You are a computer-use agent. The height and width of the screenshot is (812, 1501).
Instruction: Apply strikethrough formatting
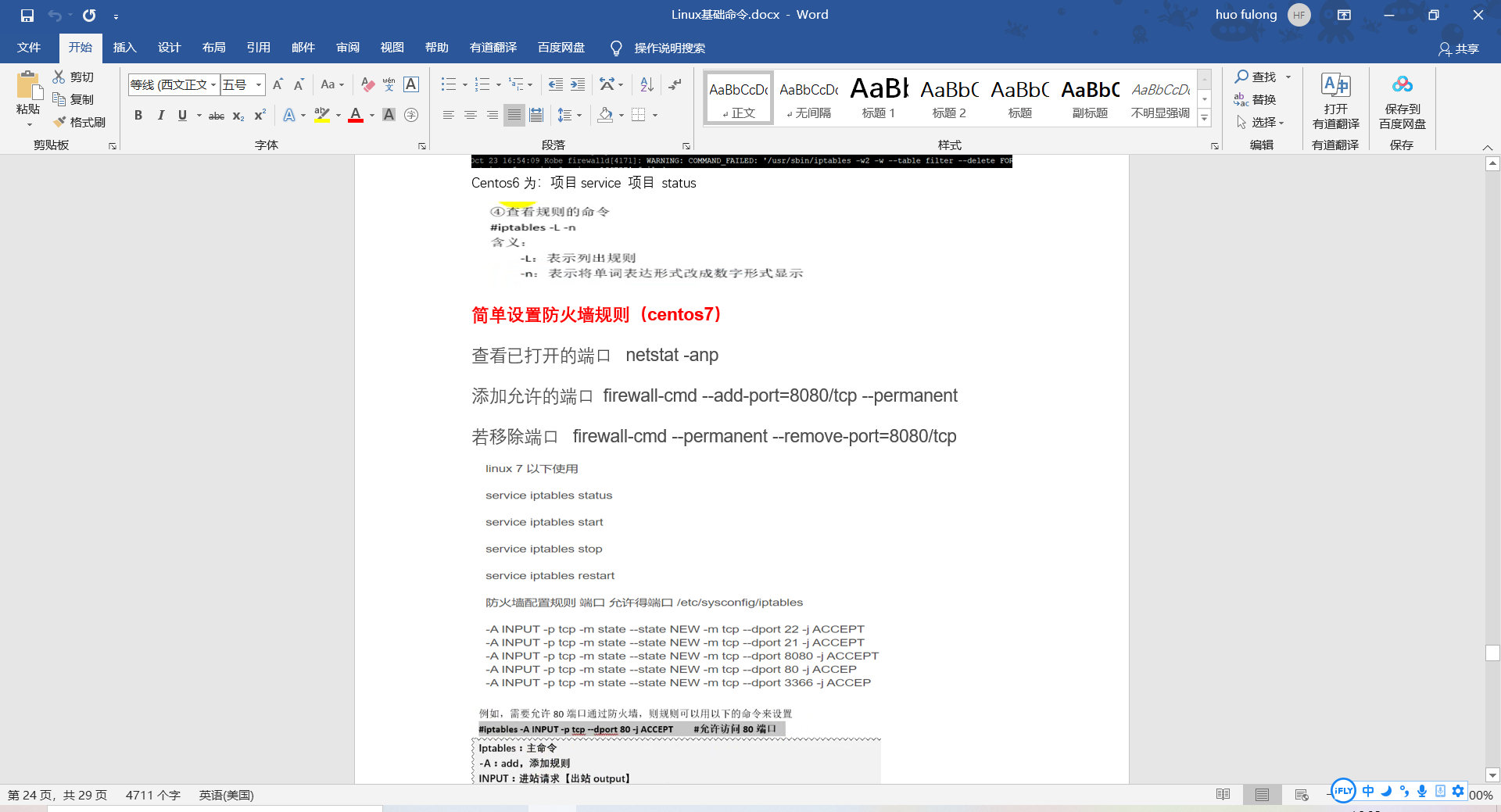tap(216, 116)
